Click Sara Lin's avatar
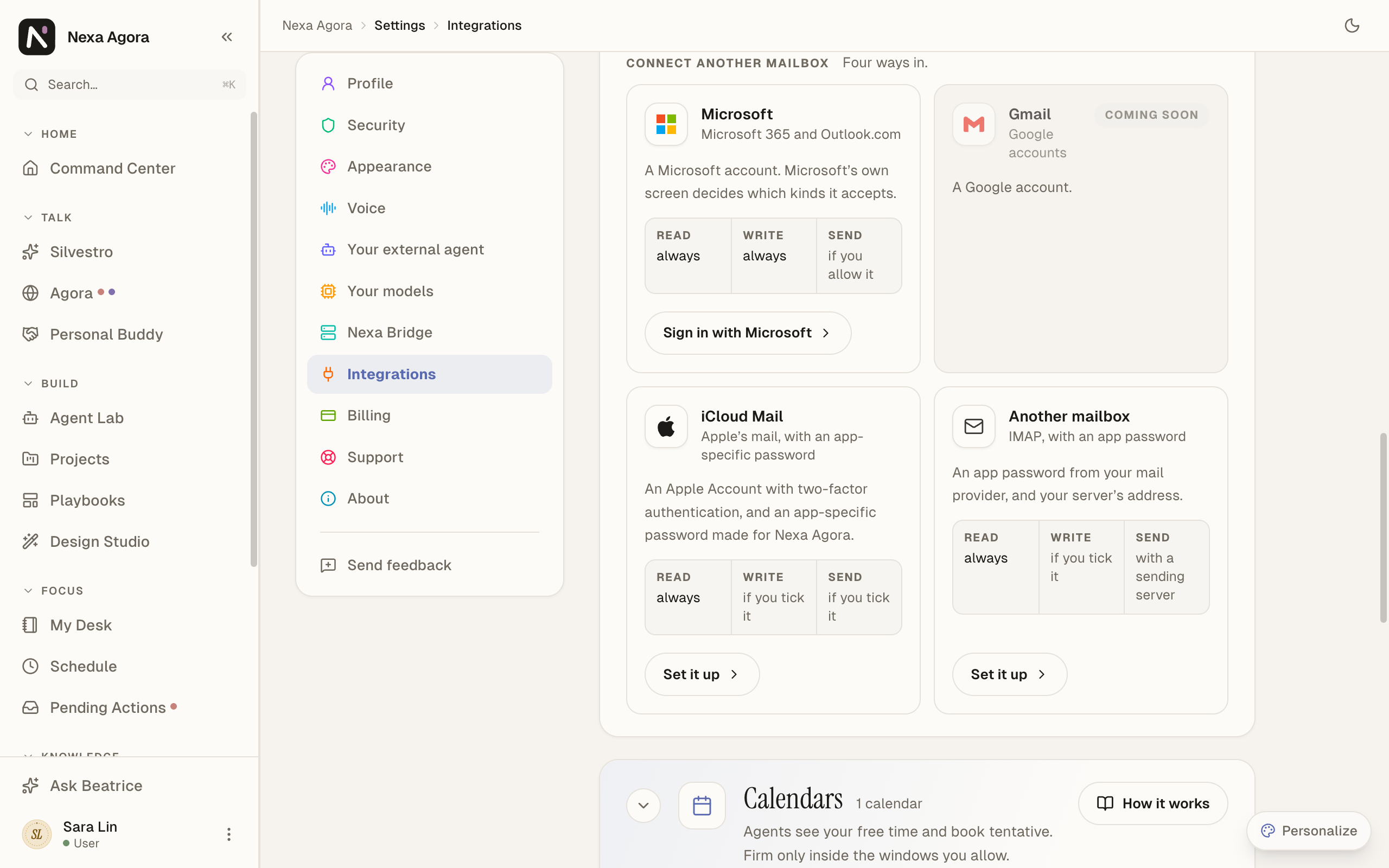 (37, 834)
